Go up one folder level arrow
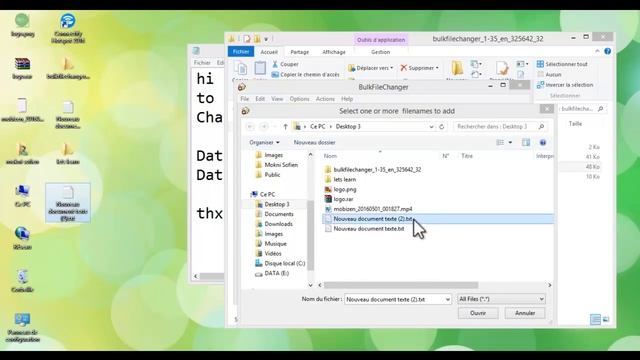Viewport: 640px width, 360px height. tap(285, 127)
